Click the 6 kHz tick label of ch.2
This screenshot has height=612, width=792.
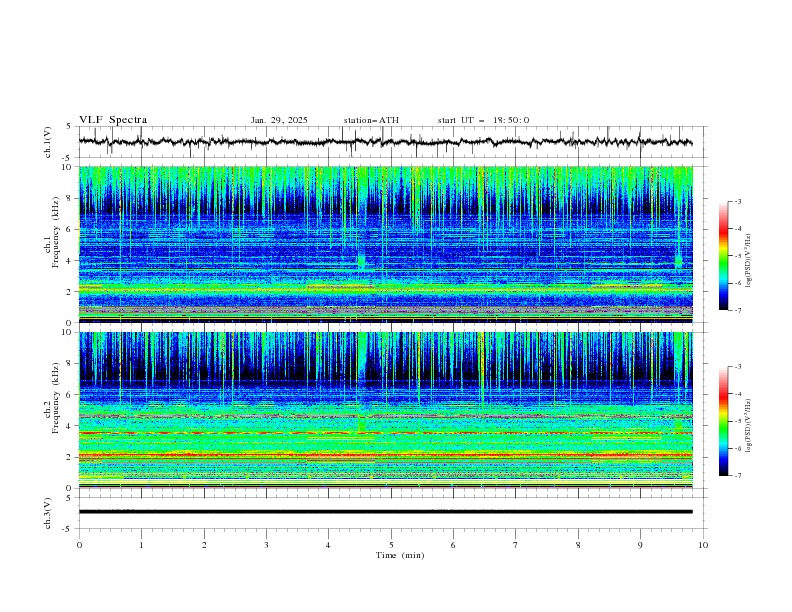pos(68,395)
